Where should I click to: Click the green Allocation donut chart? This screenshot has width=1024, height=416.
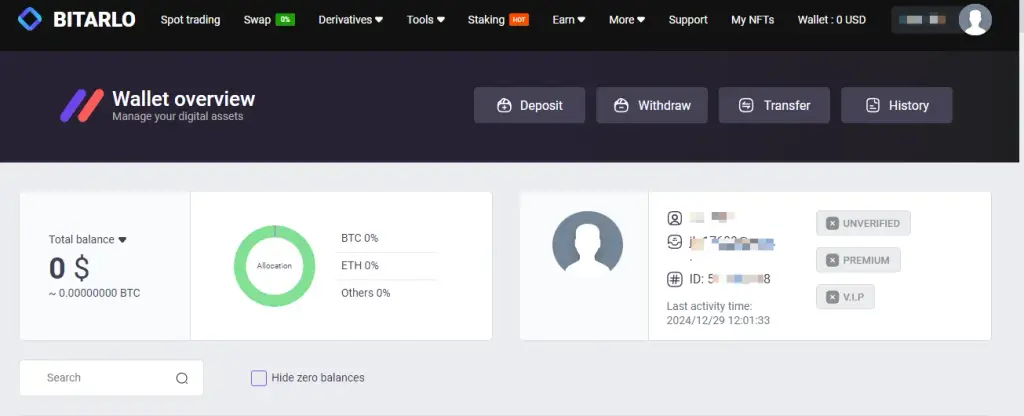(274, 266)
